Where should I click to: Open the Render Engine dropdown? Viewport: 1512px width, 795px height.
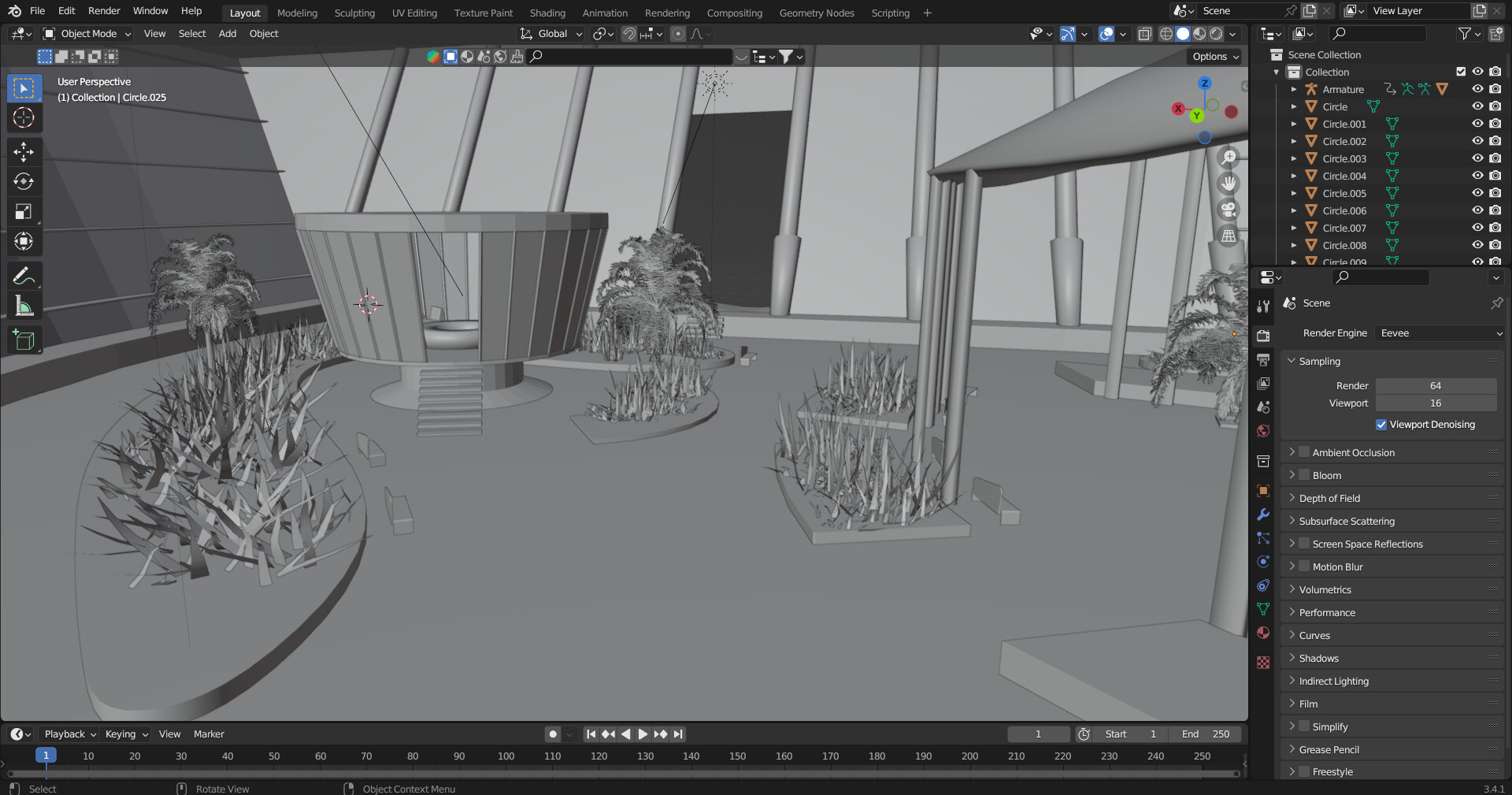click(1440, 333)
